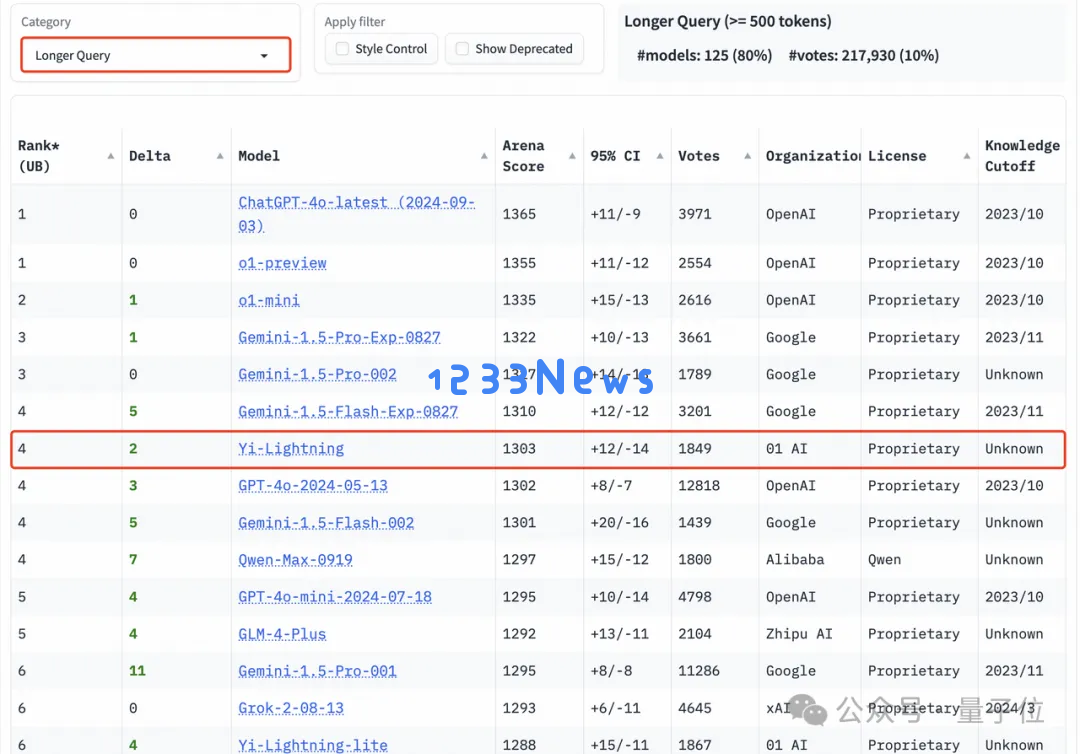
Task: Select the Knowledge Cutoff column header
Action: pyautogui.click(x=1022, y=156)
